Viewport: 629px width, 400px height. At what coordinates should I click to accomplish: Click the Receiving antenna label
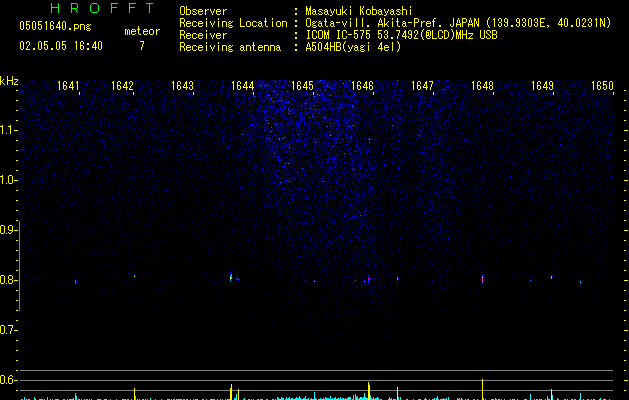[x=230, y=47]
